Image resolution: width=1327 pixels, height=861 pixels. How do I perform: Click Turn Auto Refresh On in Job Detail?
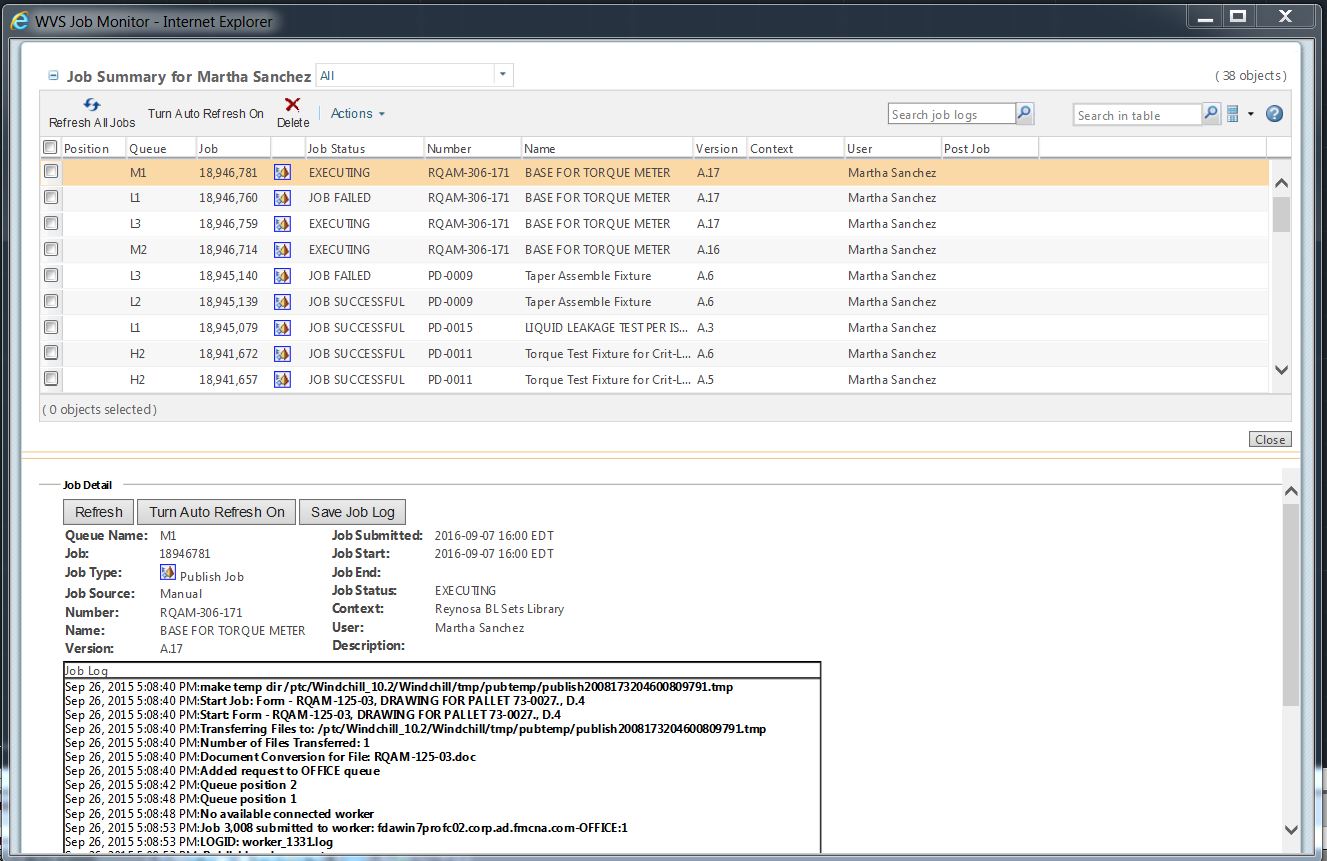point(217,512)
